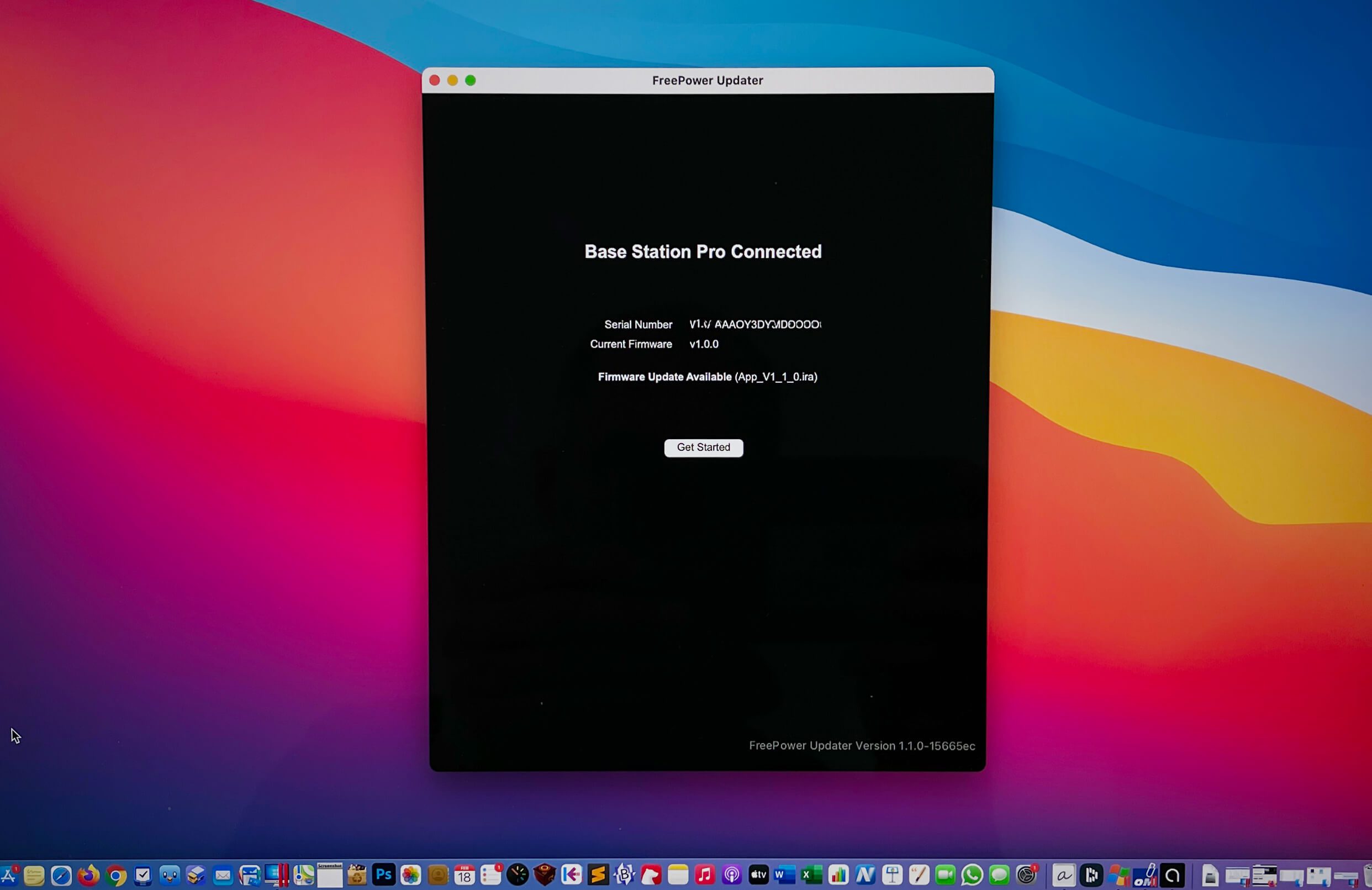
Task: Minimize the FreePower Updater window
Action: tap(452, 81)
